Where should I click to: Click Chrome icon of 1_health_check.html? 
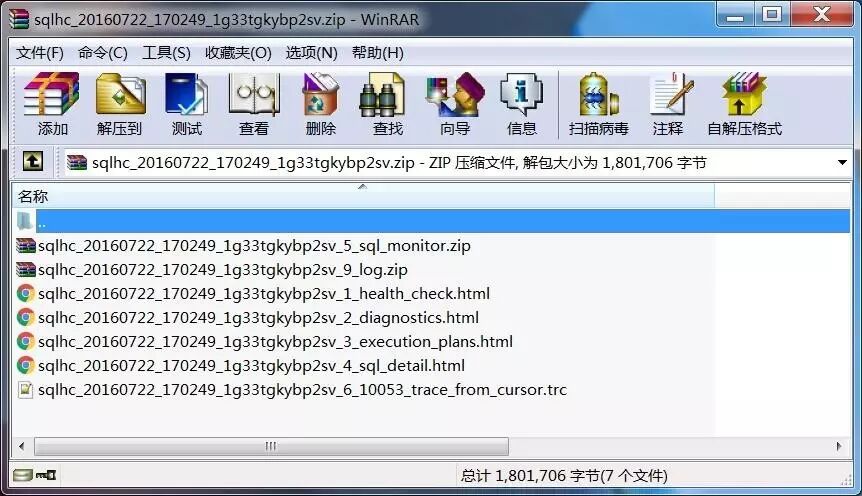pyautogui.click(x=26, y=293)
